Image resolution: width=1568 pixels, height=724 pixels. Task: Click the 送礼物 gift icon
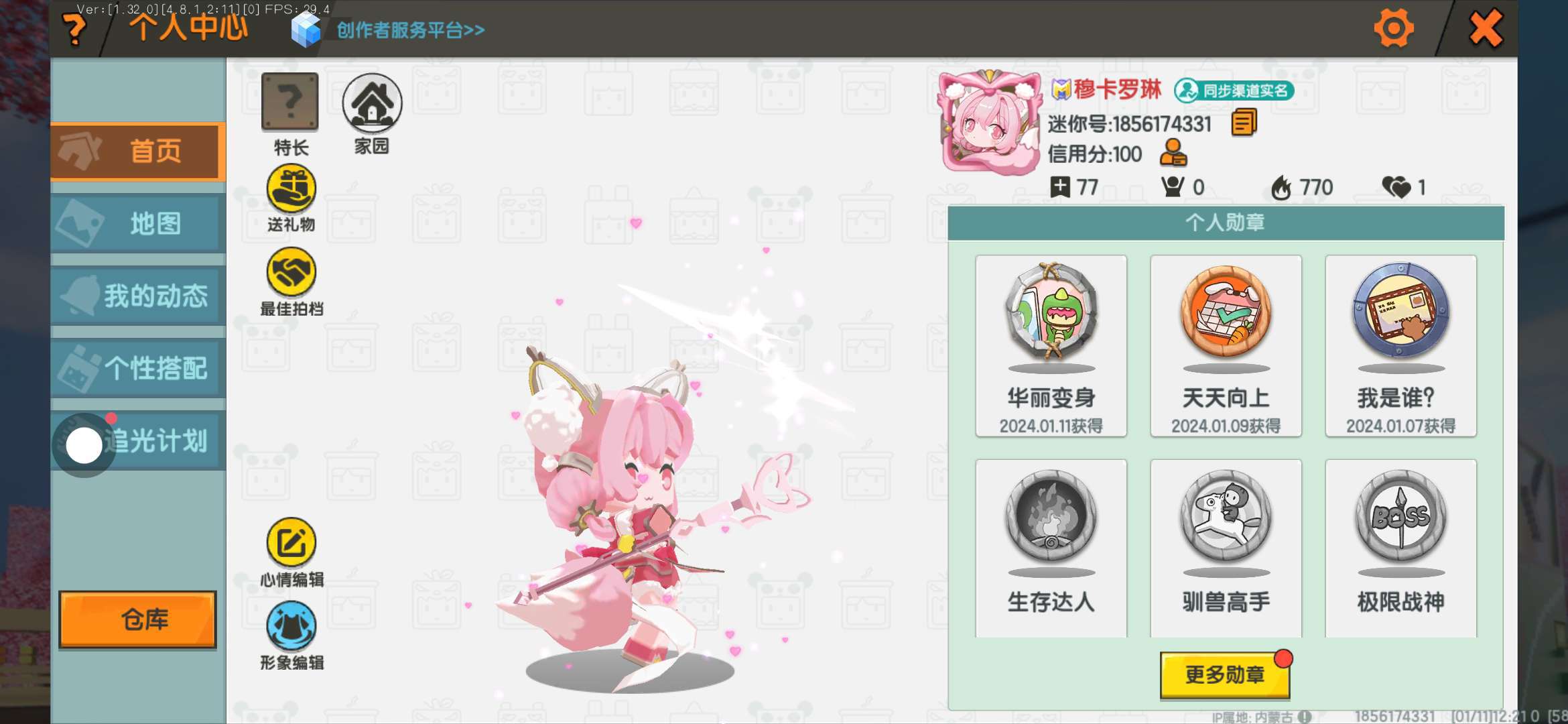291,188
